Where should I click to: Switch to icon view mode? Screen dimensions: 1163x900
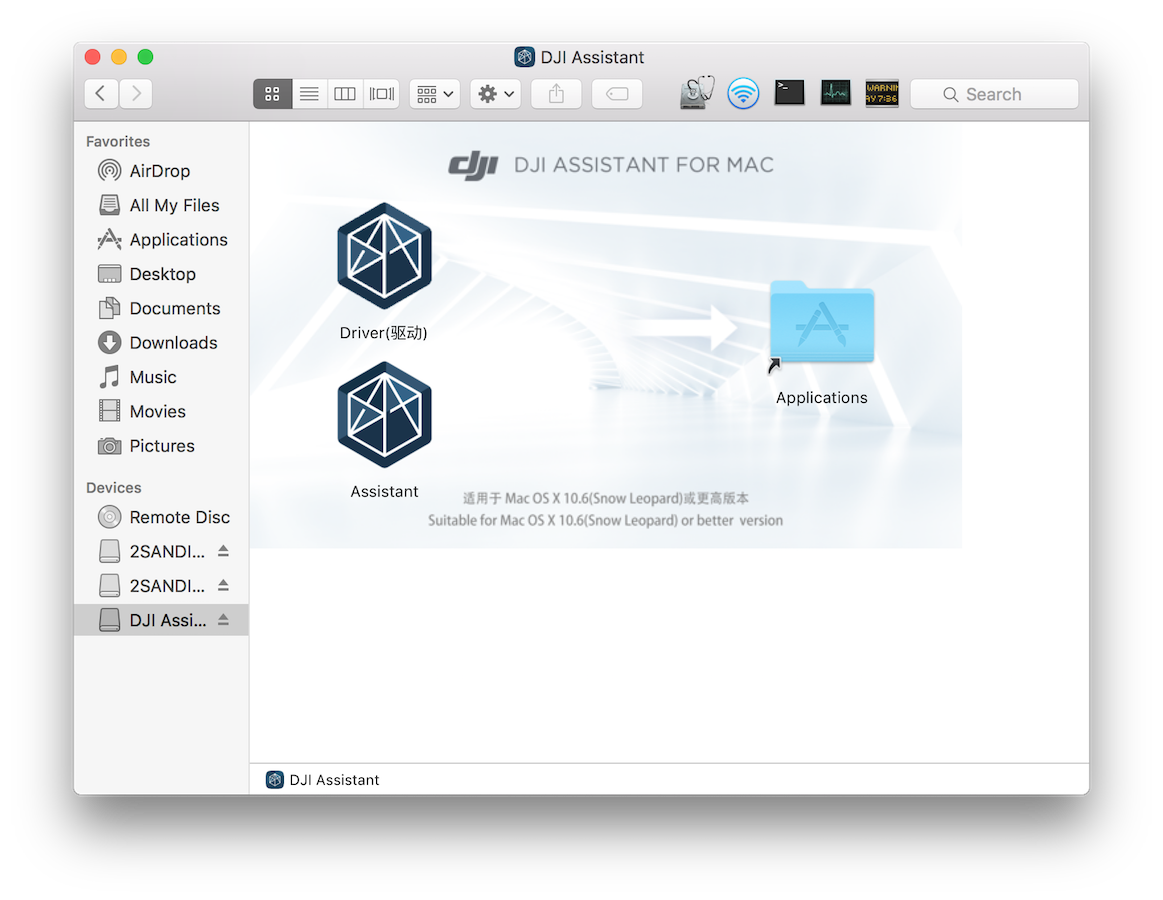272,93
